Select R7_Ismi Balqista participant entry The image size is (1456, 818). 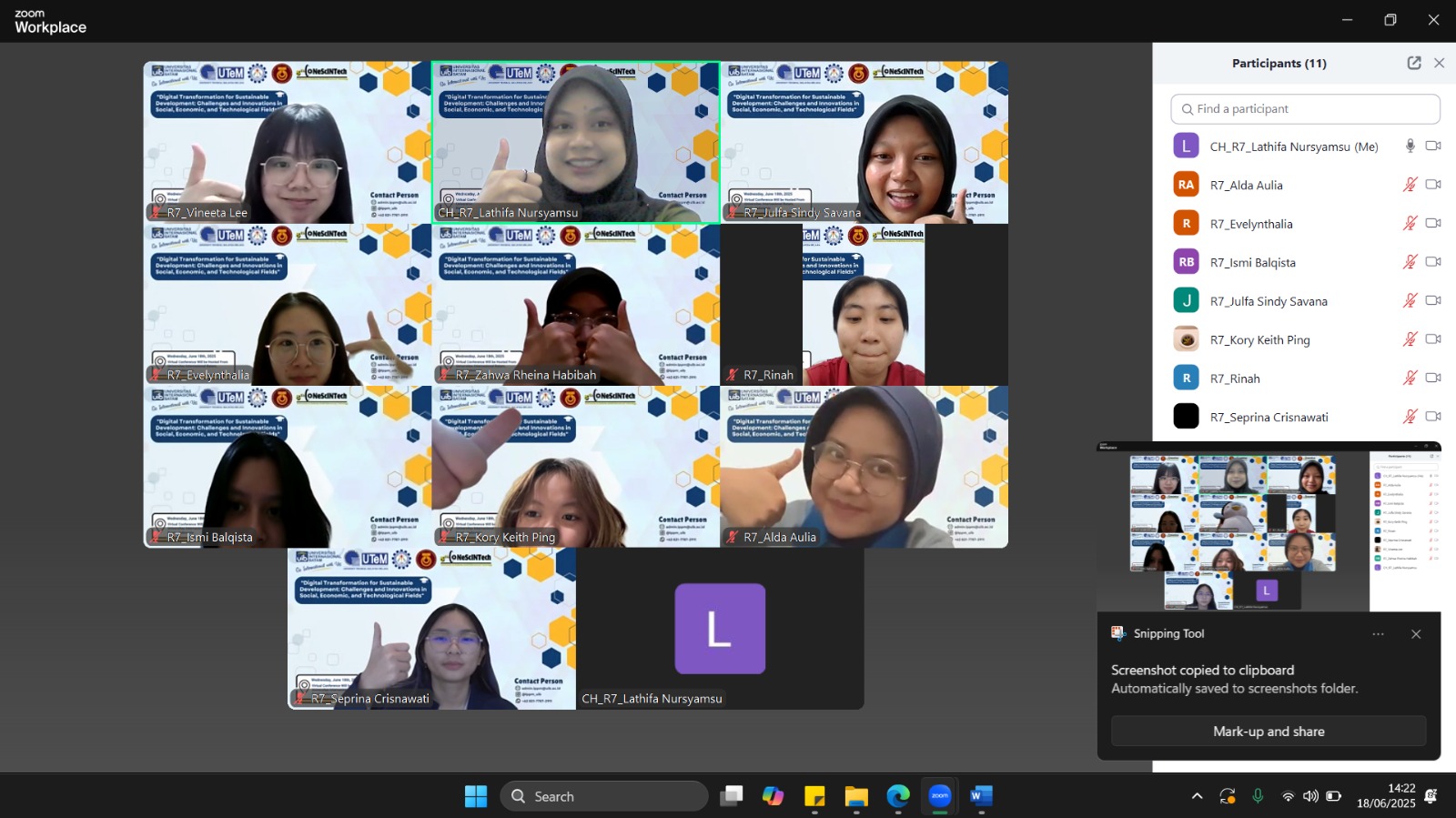(1252, 262)
